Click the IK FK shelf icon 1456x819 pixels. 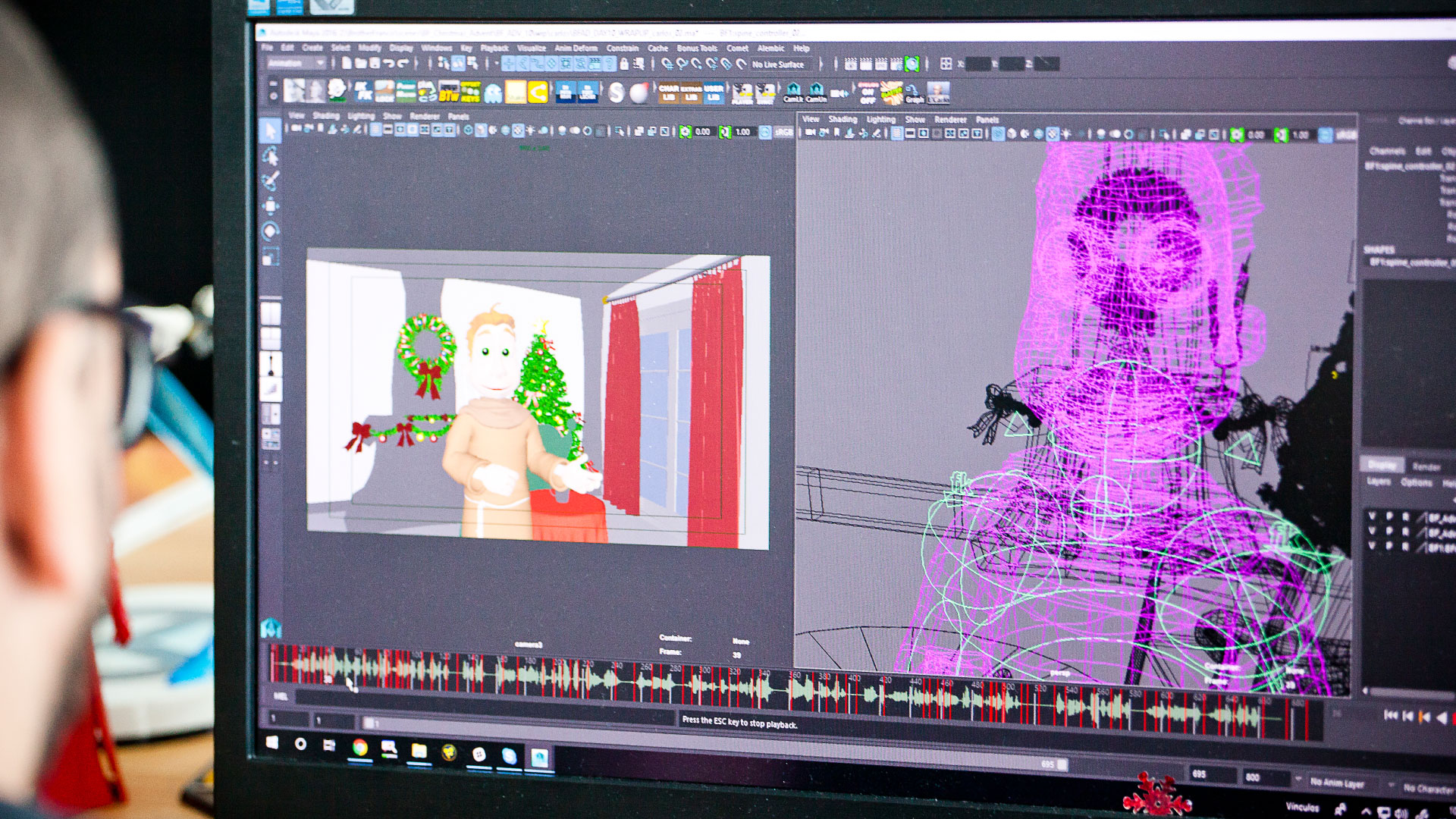tap(363, 92)
